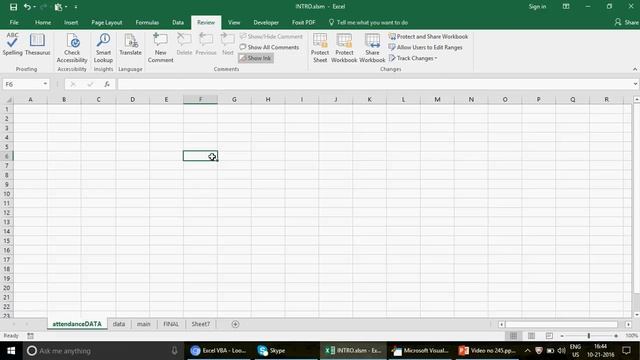Open Smart Lookup
640x360 pixels.
pos(103,48)
